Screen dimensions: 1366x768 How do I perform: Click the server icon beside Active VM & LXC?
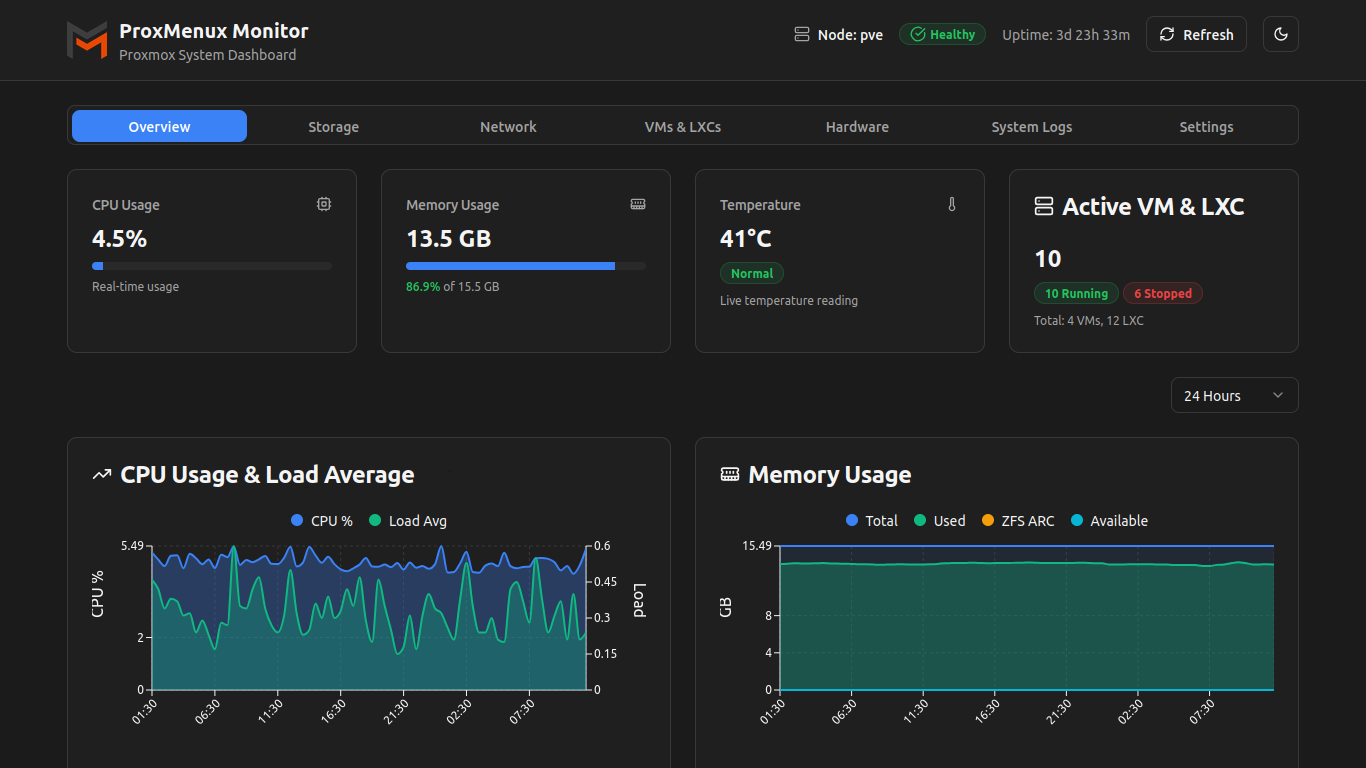[1044, 207]
